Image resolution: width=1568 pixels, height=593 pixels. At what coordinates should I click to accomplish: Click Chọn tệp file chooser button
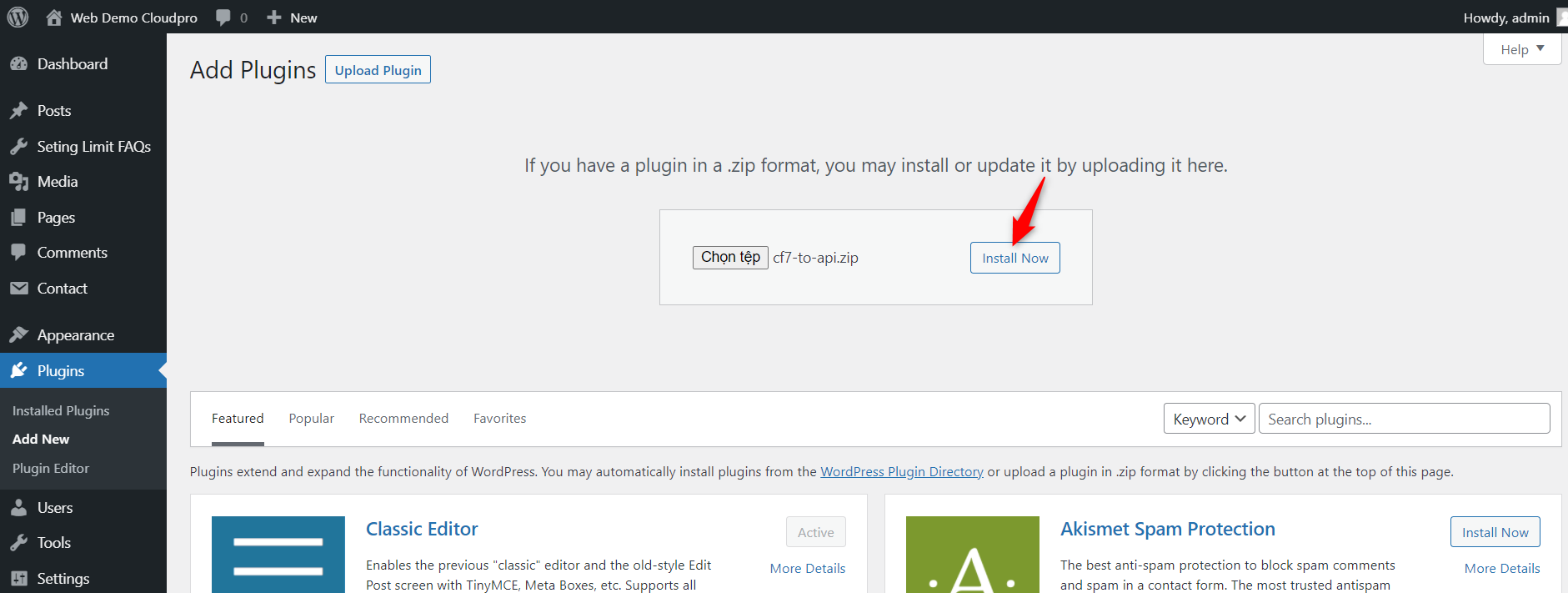(730, 257)
